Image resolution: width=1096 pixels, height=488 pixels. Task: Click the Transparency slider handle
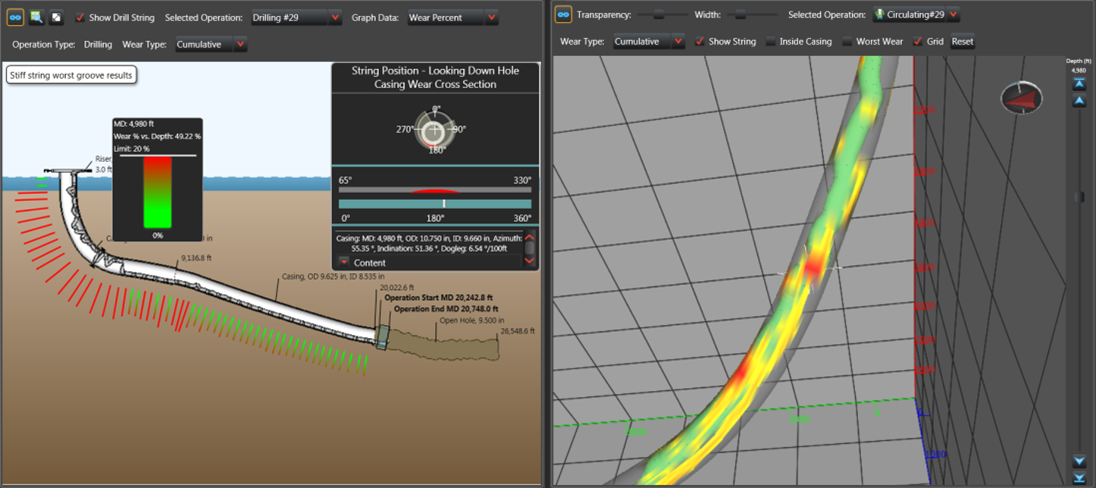pos(658,15)
